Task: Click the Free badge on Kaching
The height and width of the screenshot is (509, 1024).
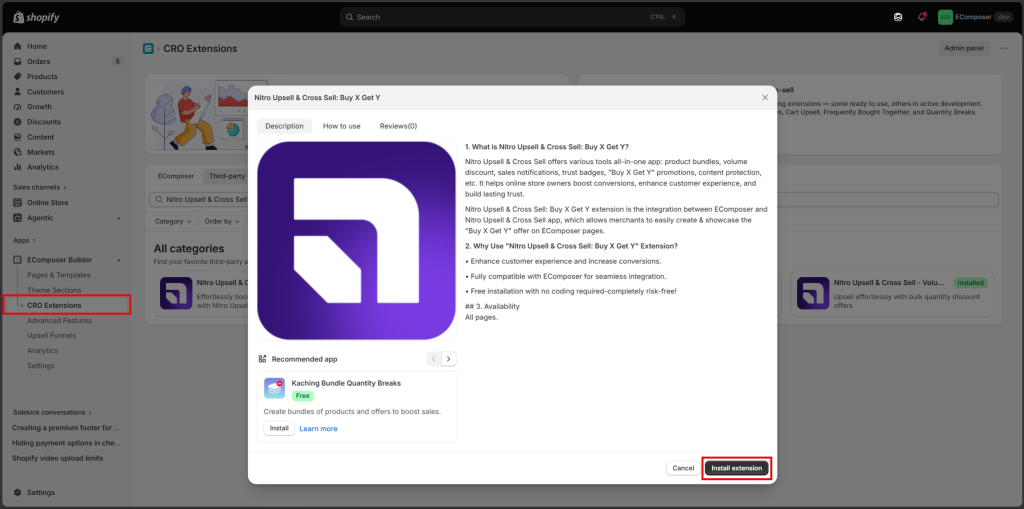Action: click(x=302, y=396)
